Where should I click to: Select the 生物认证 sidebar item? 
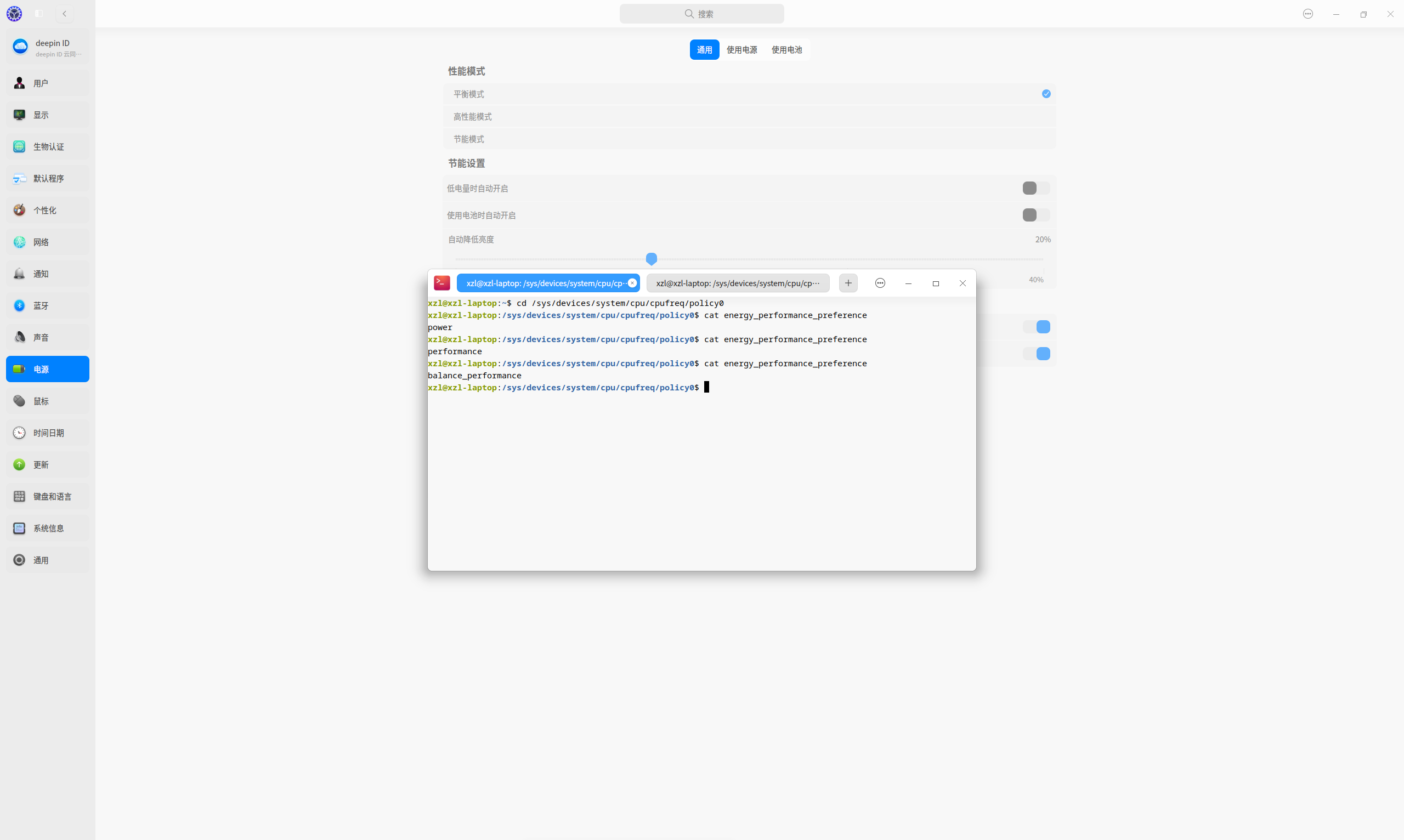click(47, 146)
